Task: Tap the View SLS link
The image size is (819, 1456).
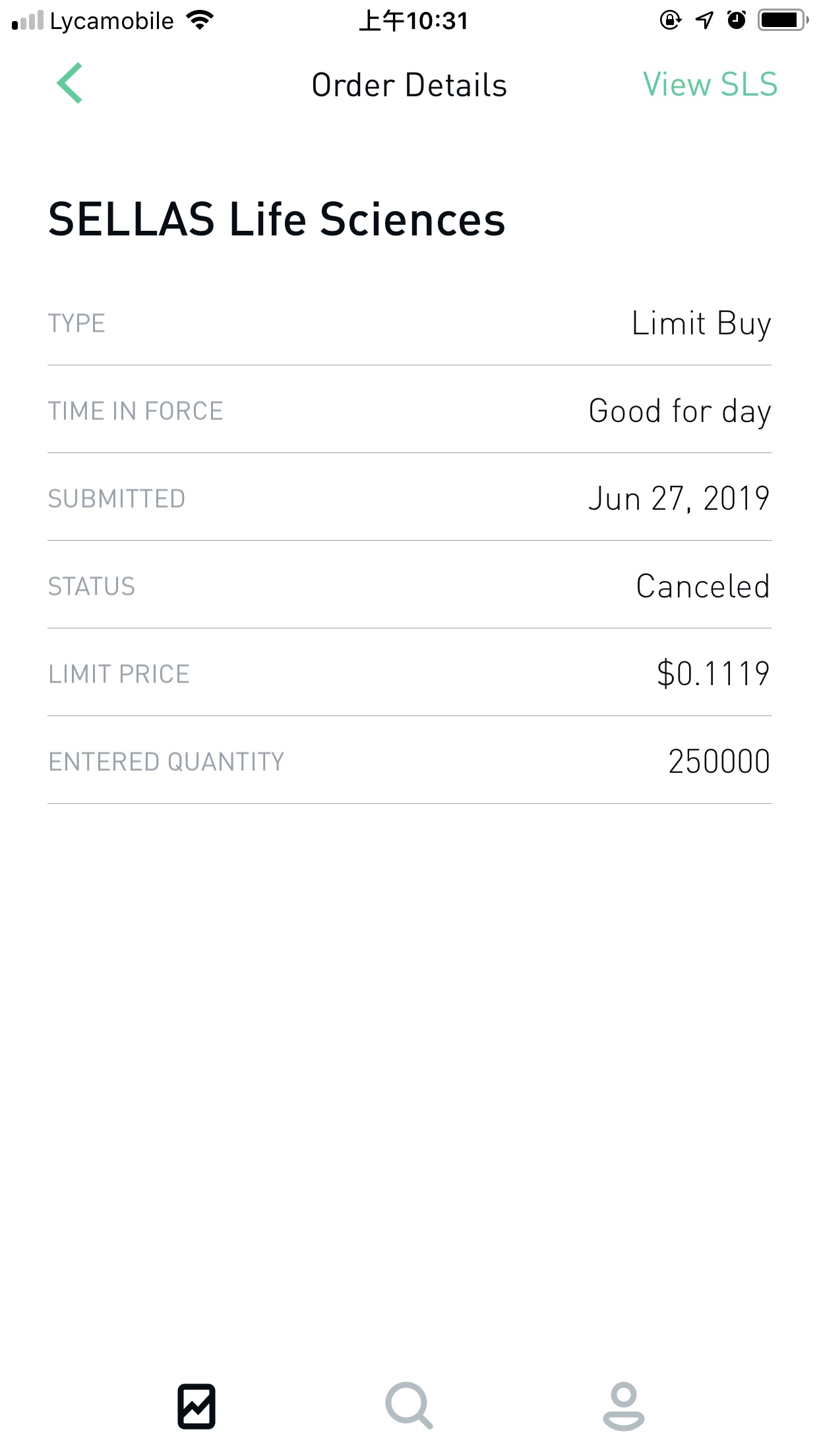Action: click(x=710, y=85)
